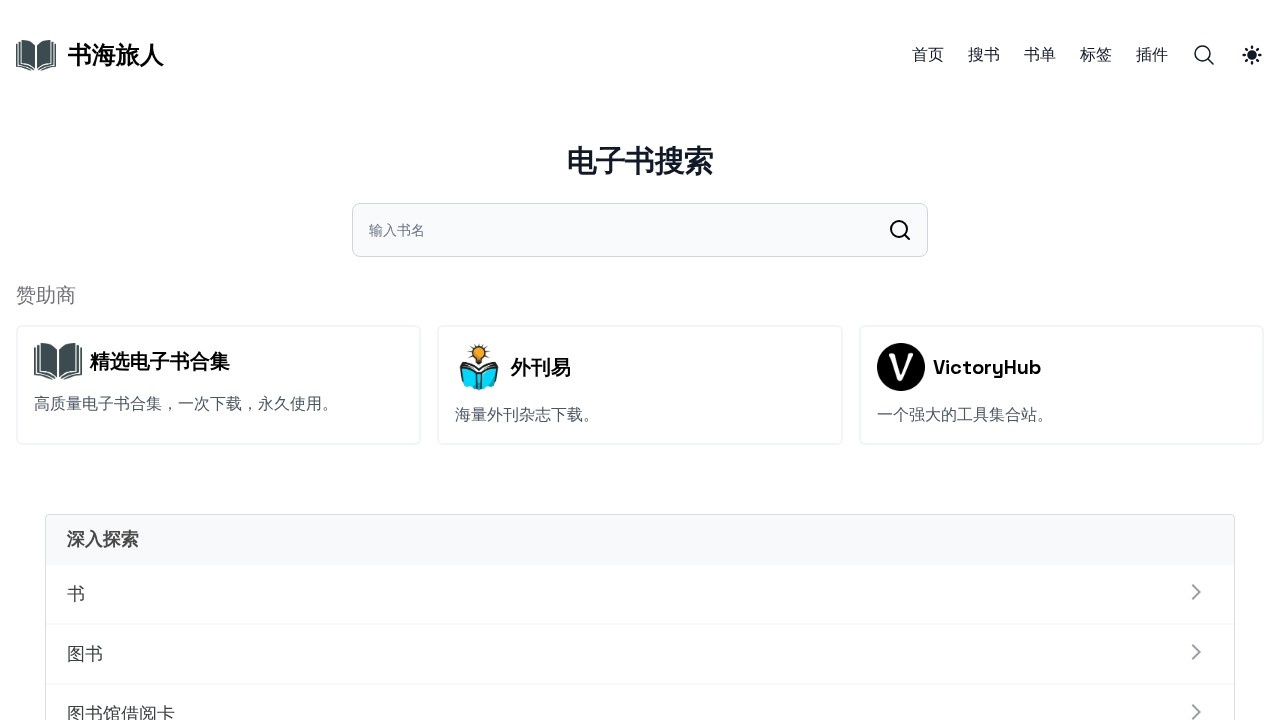Click the magnifier icon inside the search box
The image size is (1280, 720).
click(899, 230)
